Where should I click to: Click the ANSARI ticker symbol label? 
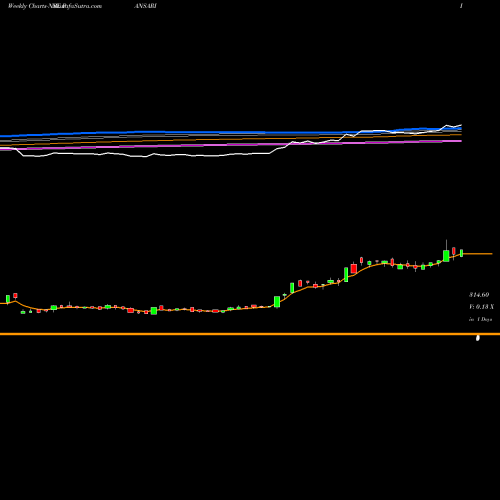145,6
